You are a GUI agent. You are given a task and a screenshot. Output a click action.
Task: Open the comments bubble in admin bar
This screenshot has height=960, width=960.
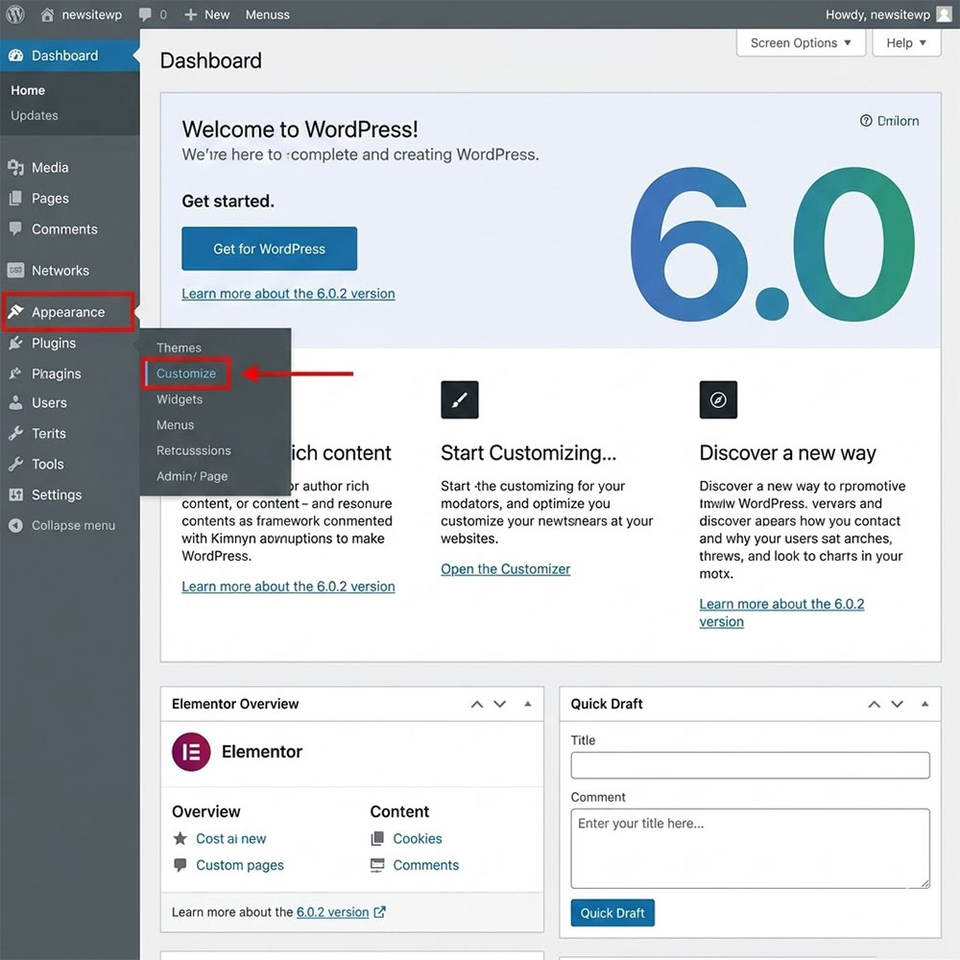click(x=145, y=14)
